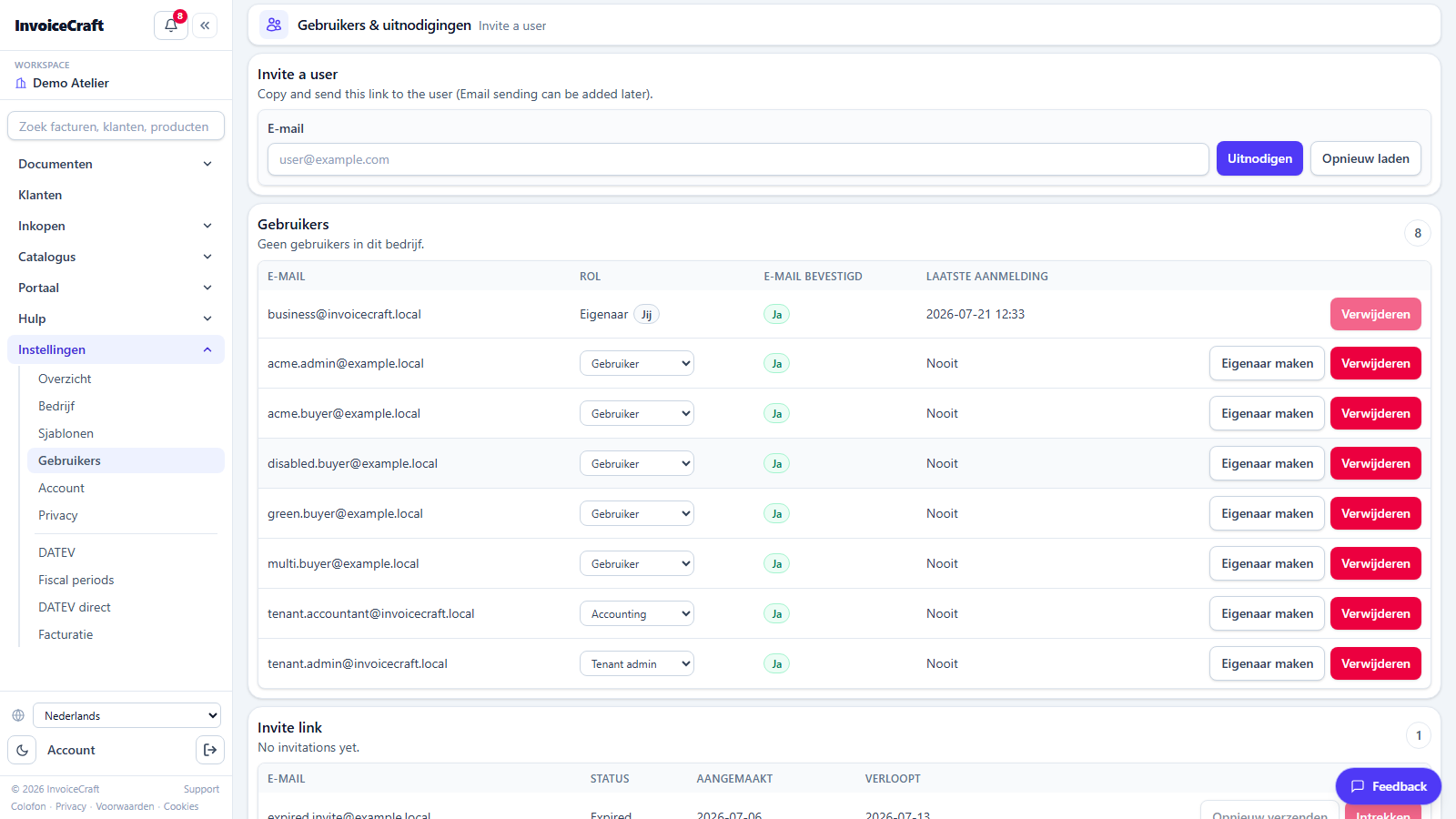Click the sidebar search field
This screenshot has height=819, width=1456.
click(x=116, y=126)
